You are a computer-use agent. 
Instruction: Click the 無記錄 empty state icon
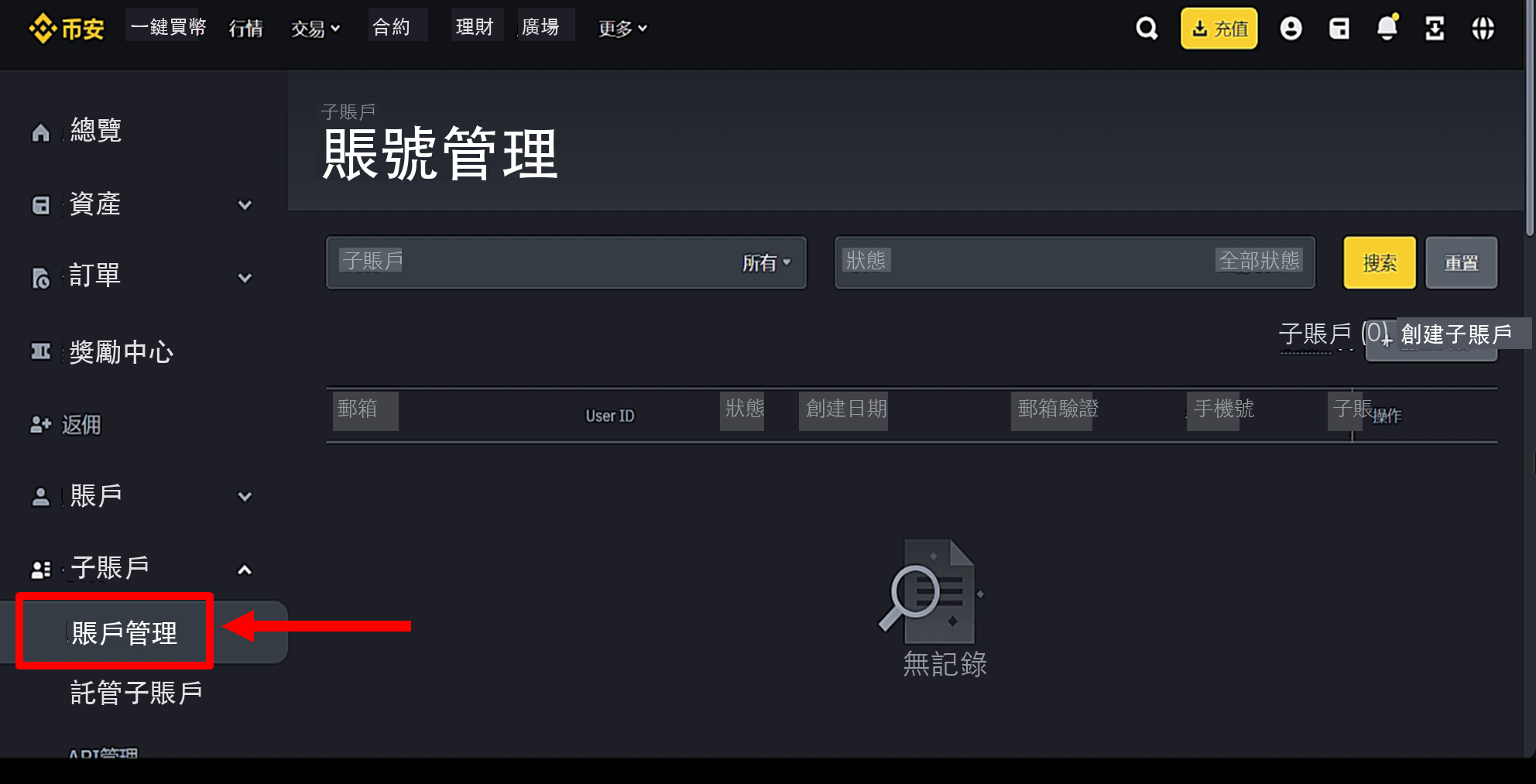931,592
